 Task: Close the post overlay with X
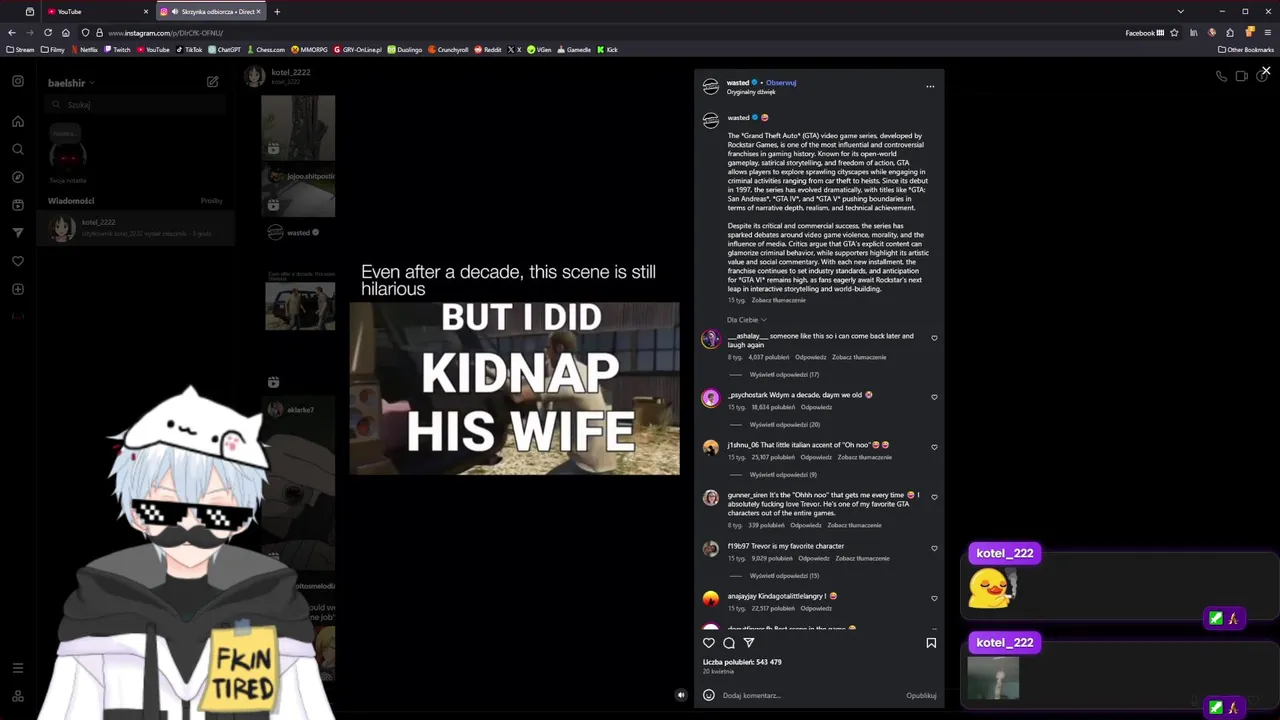(x=1266, y=71)
